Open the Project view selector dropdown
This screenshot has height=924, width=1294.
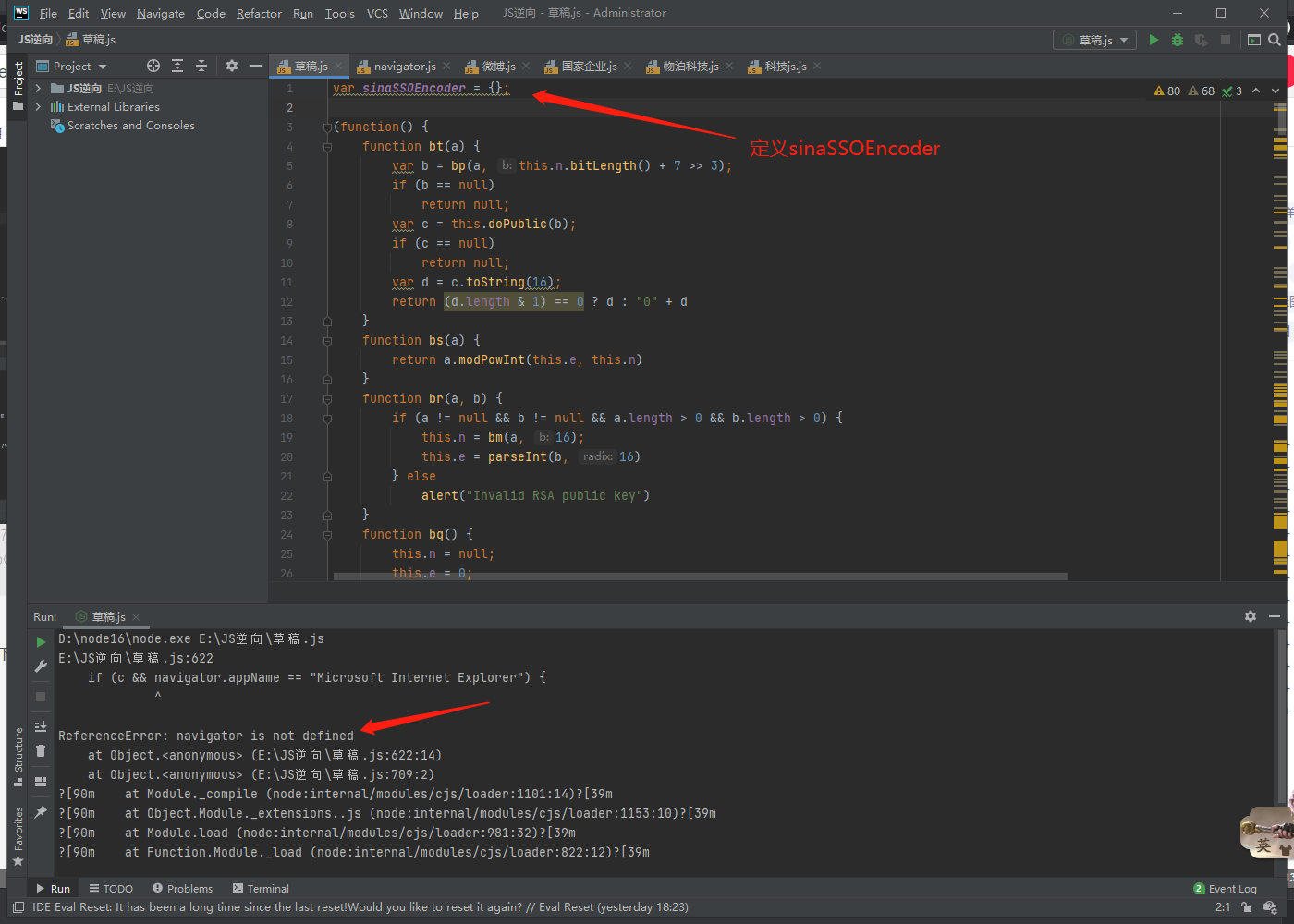(x=72, y=66)
